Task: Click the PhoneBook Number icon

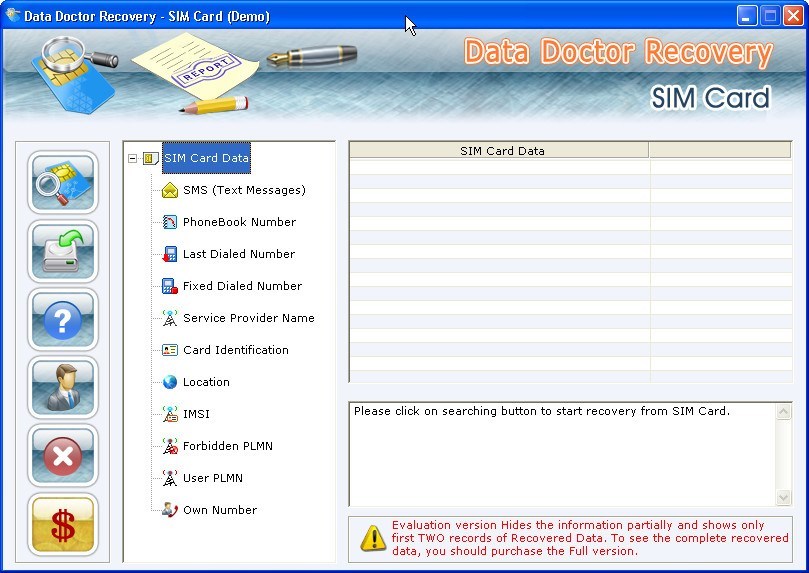Action: [x=170, y=222]
